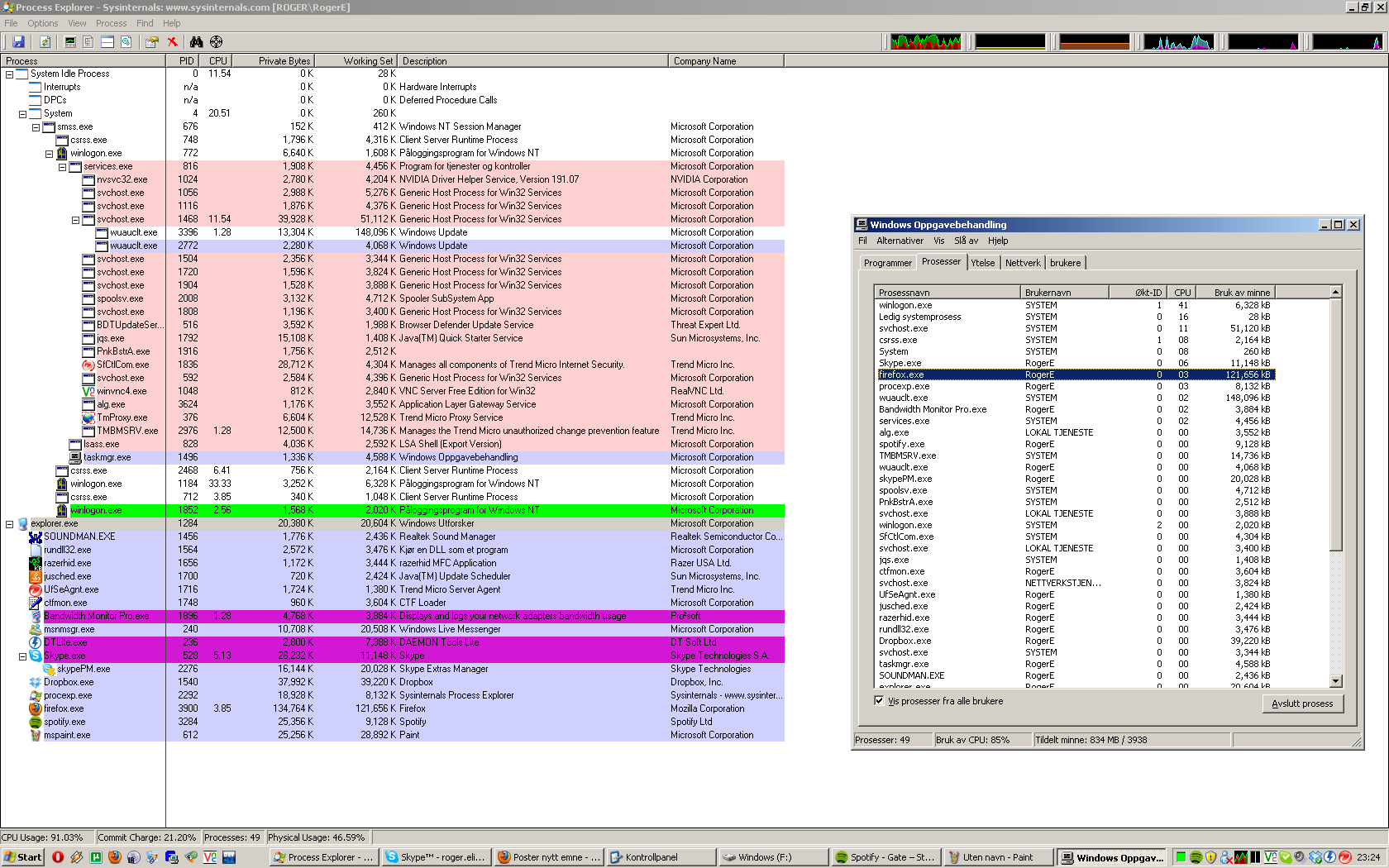
Task: Sort by the Working Set column header
Action: [x=356, y=61]
